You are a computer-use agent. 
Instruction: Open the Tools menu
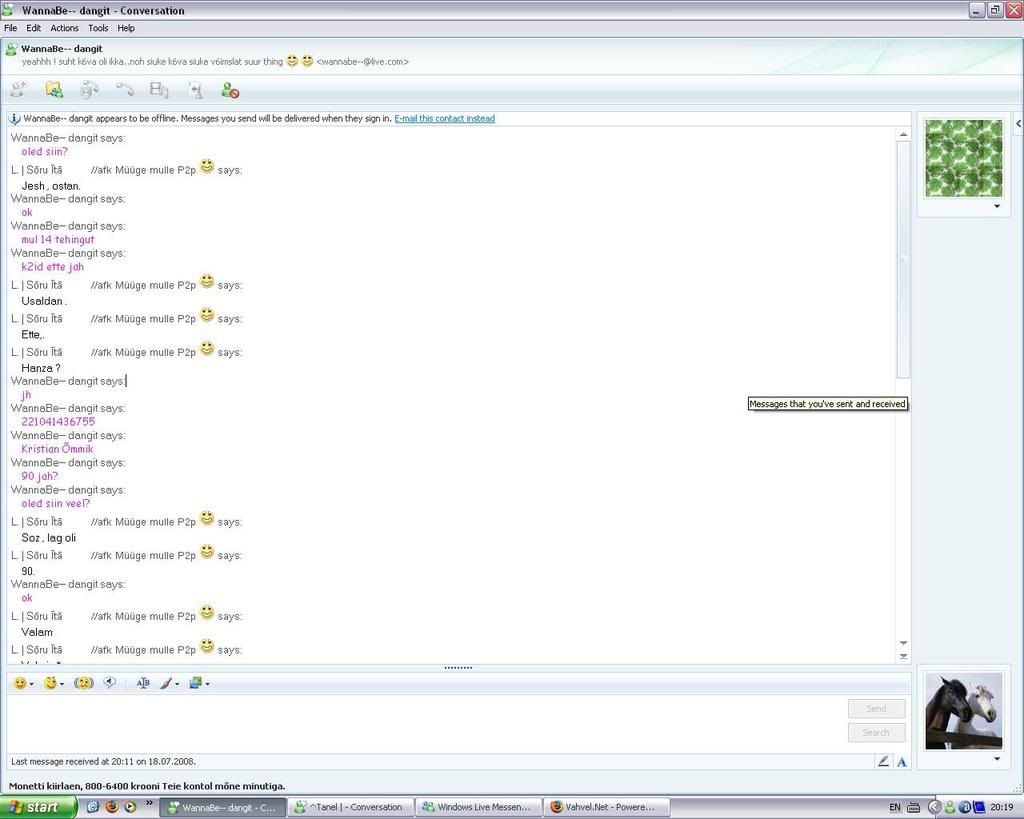(98, 28)
